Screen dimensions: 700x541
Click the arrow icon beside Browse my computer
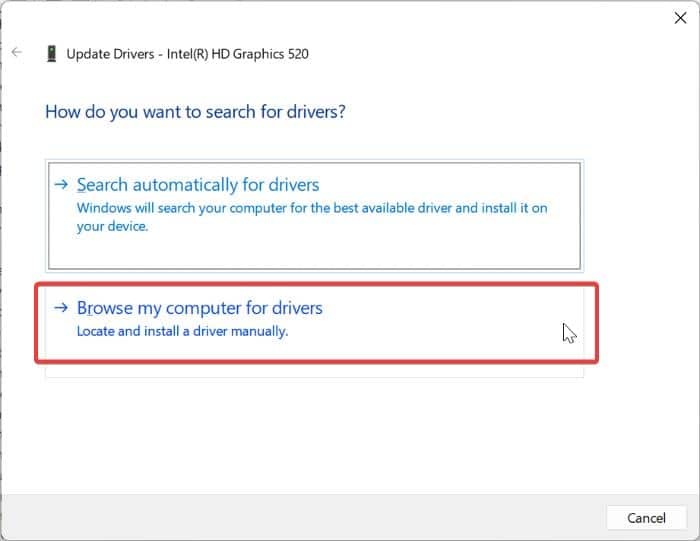(61, 307)
